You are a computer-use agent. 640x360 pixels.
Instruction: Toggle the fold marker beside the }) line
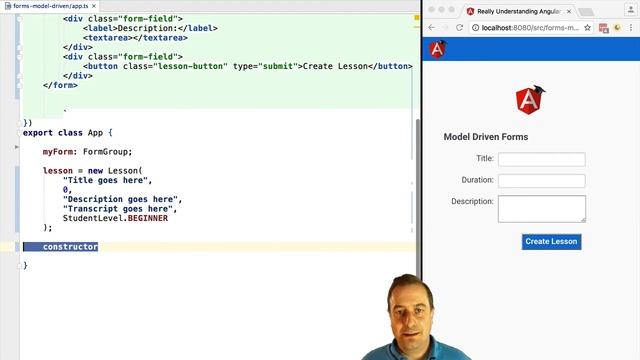(19, 123)
